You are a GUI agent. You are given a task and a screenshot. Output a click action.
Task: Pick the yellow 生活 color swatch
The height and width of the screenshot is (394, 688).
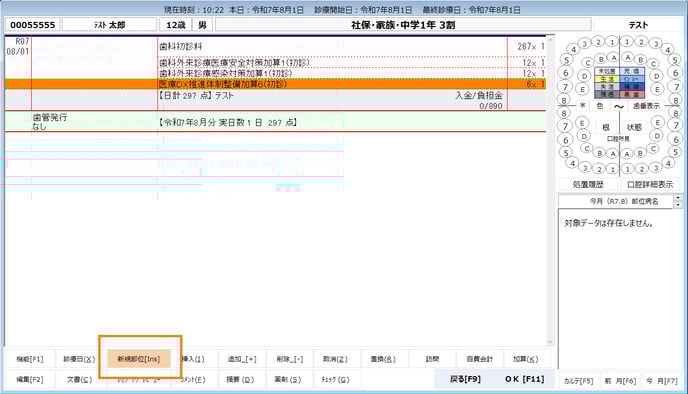pyautogui.click(x=607, y=79)
